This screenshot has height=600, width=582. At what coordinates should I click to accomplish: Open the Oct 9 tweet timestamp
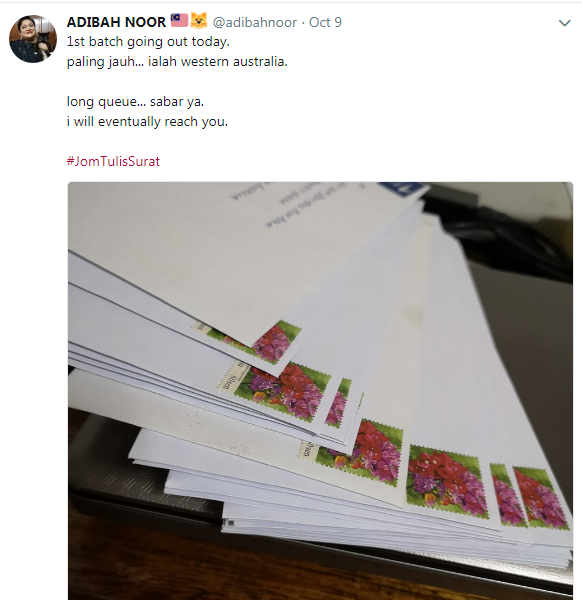pos(325,22)
